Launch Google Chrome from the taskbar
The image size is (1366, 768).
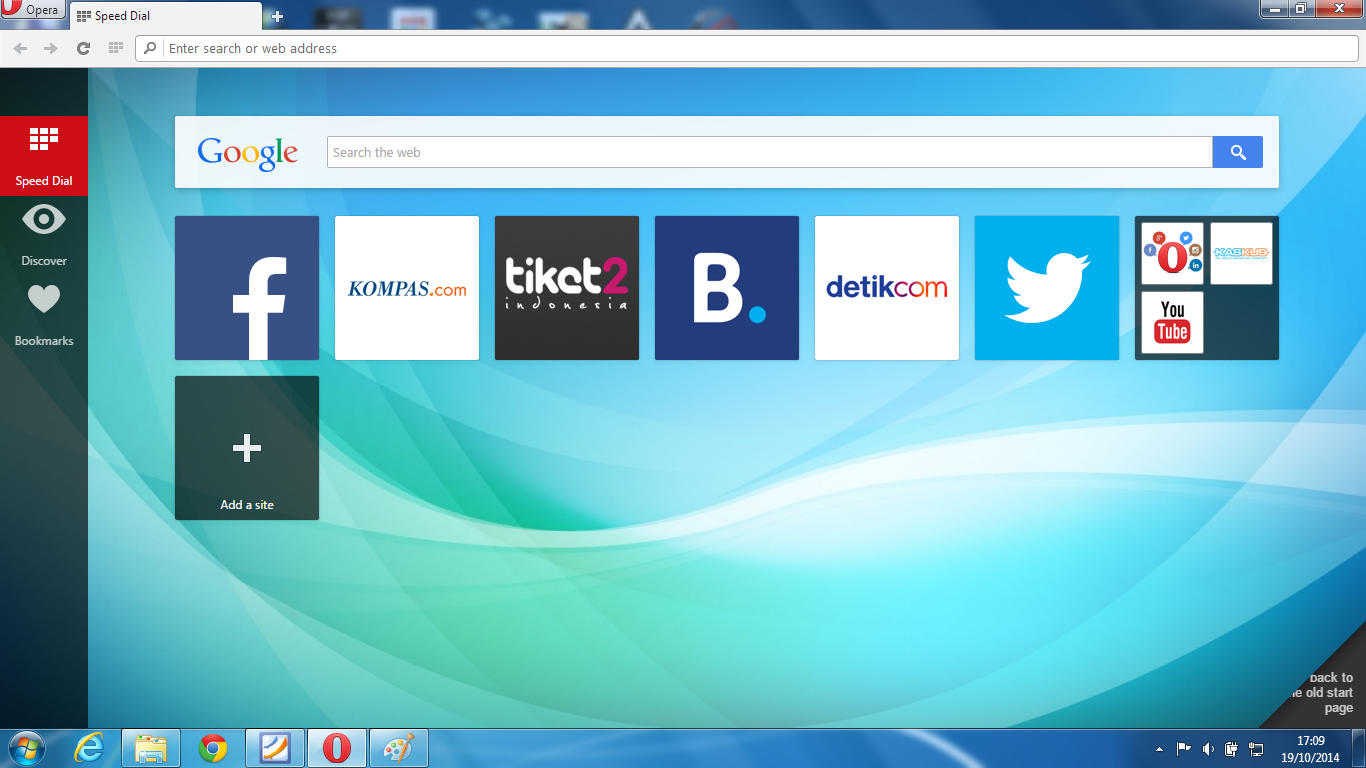point(213,748)
